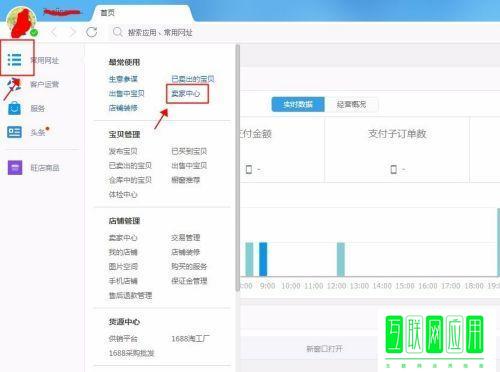Switch to the 实时数据 tab
Screen dimensions: 500x372
click(298, 104)
